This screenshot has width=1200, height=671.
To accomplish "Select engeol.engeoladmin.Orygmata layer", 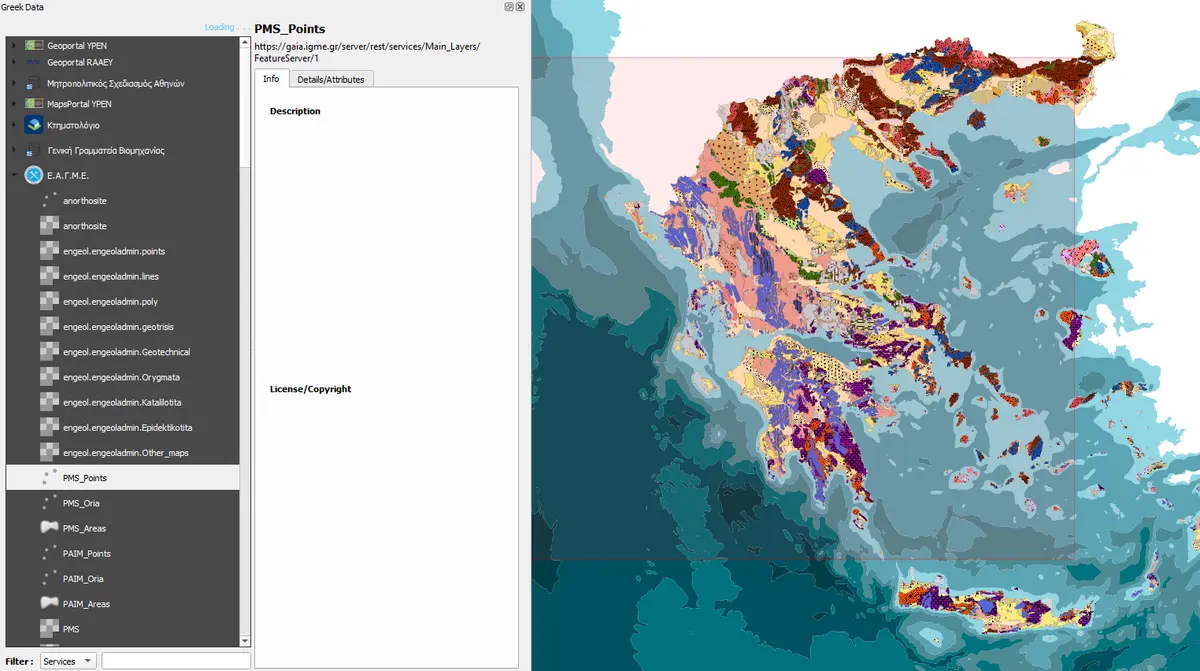I will tap(121, 377).
